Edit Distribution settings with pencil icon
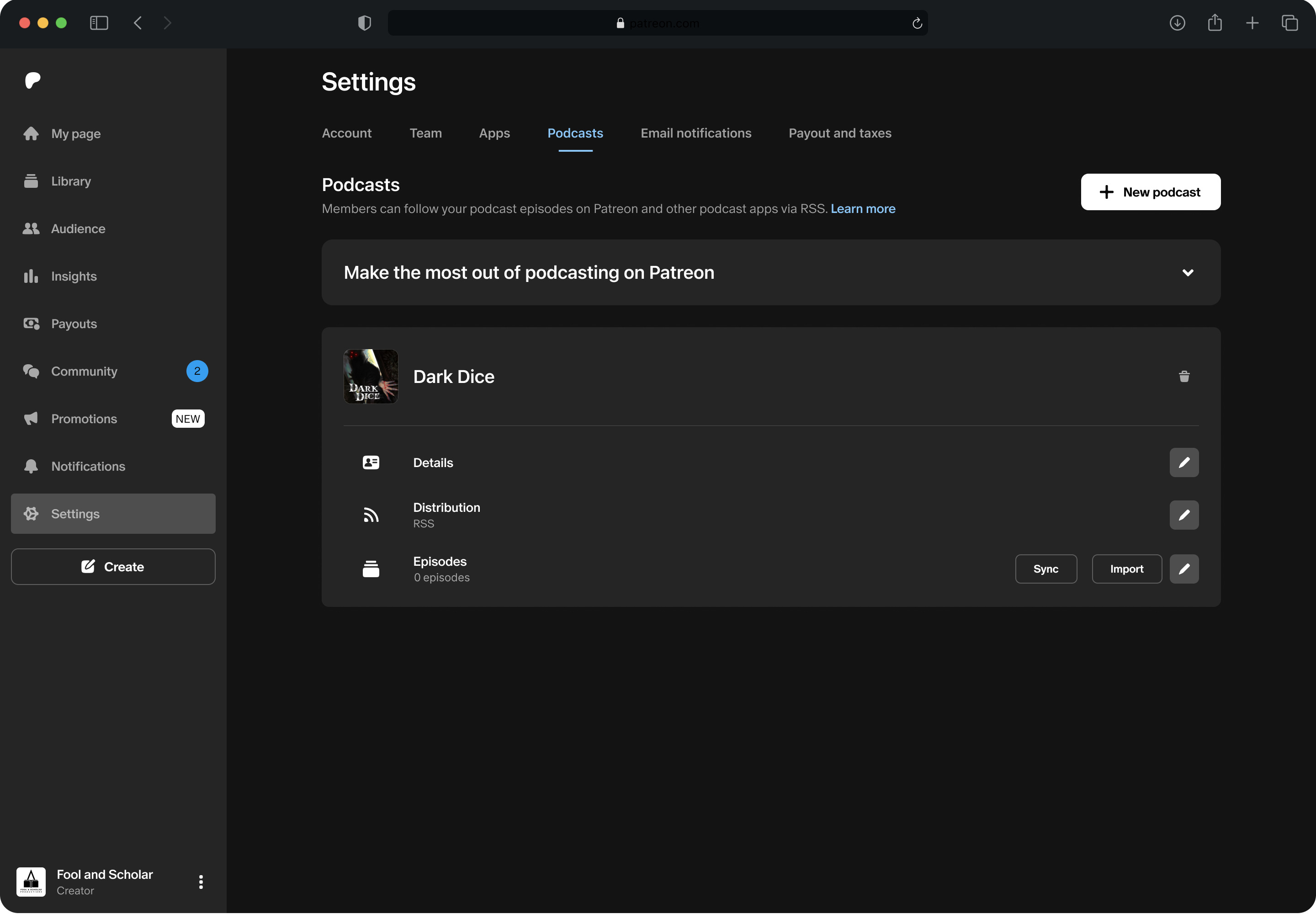1316x914 pixels. (x=1184, y=515)
